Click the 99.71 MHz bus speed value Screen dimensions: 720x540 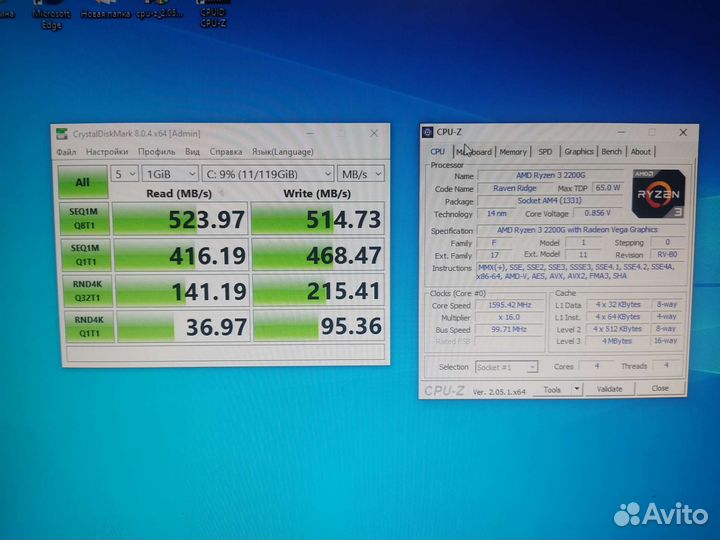[509, 329]
